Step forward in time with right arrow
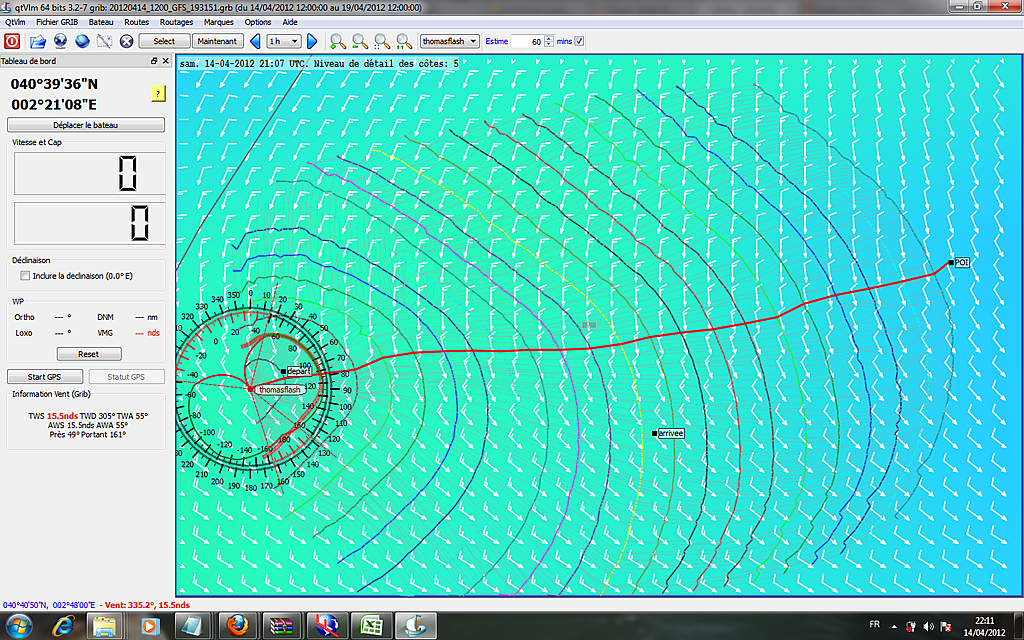Screen dimensions: 1024x640 (x=312, y=41)
